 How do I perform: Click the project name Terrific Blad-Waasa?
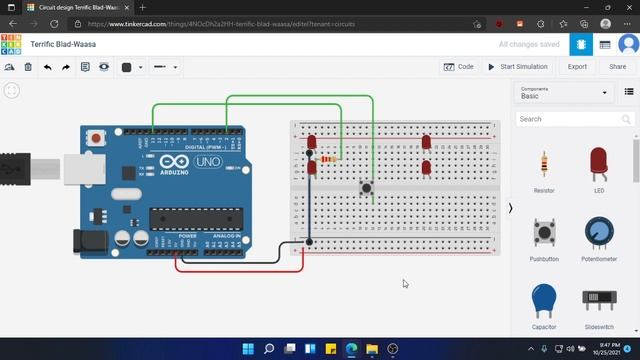click(x=63, y=44)
